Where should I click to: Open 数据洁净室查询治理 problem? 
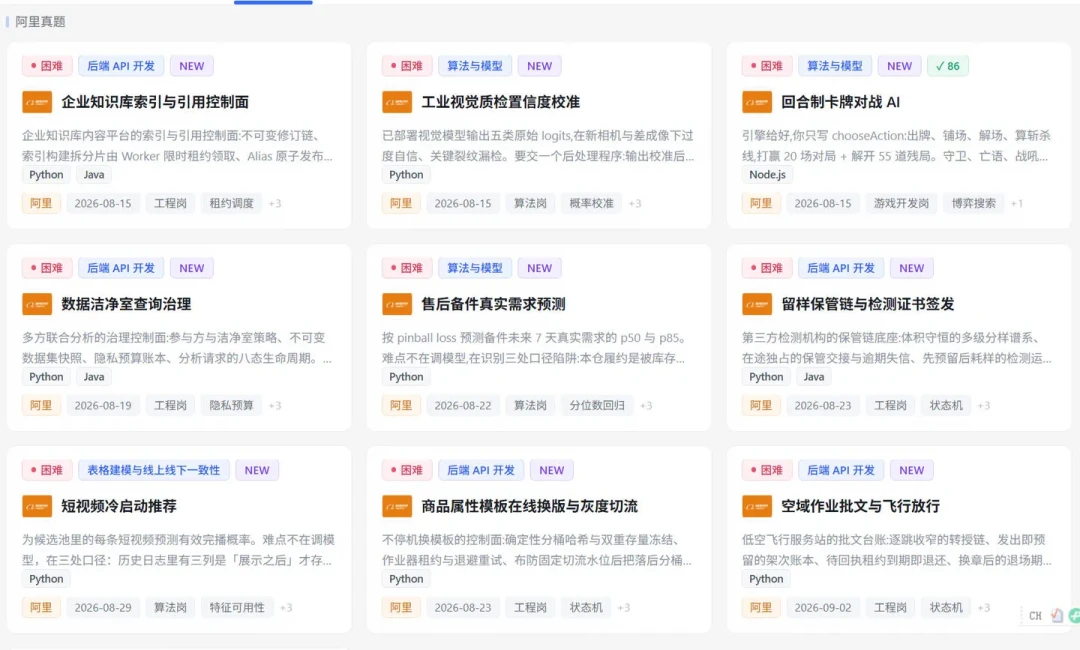126,304
